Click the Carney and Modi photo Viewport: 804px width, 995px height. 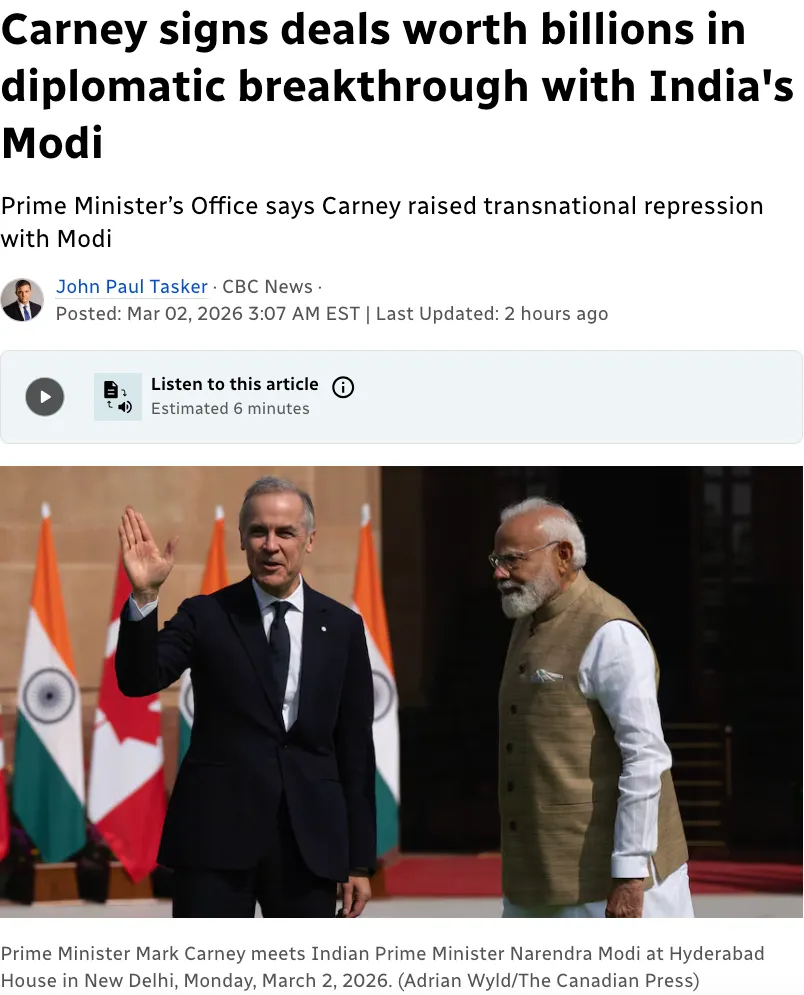pos(401,692)
